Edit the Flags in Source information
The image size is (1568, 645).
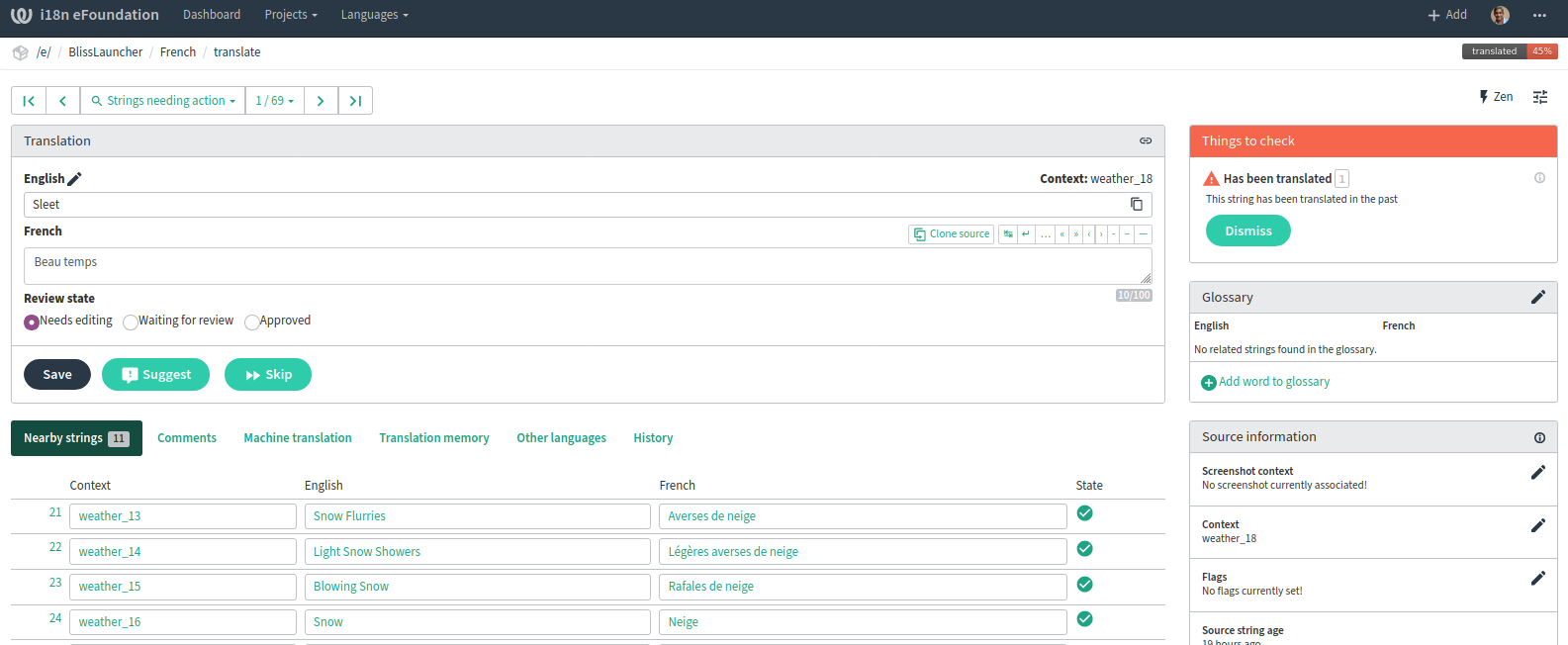1537,579
